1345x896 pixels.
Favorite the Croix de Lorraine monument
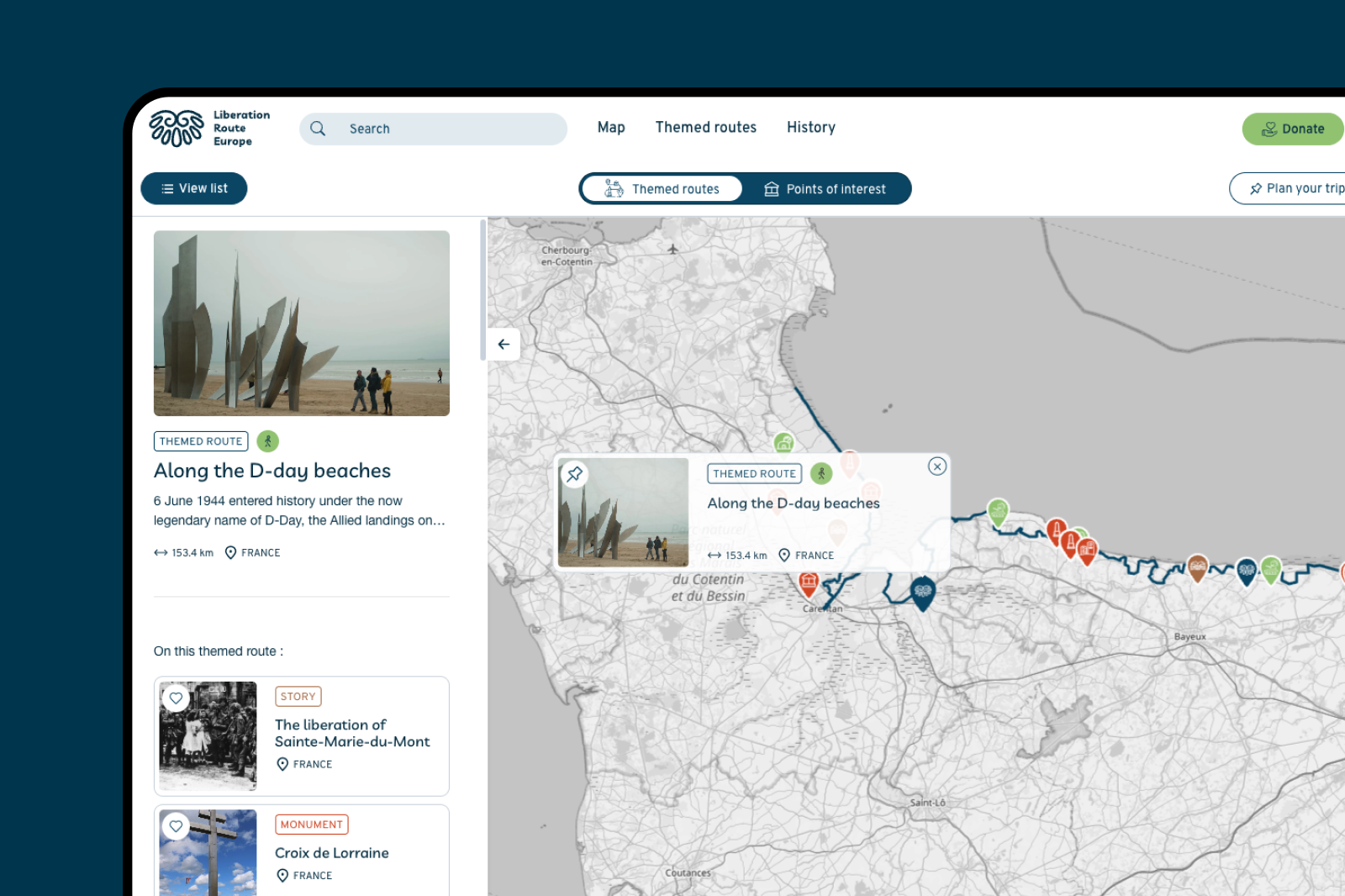click(x=176, y=826)
